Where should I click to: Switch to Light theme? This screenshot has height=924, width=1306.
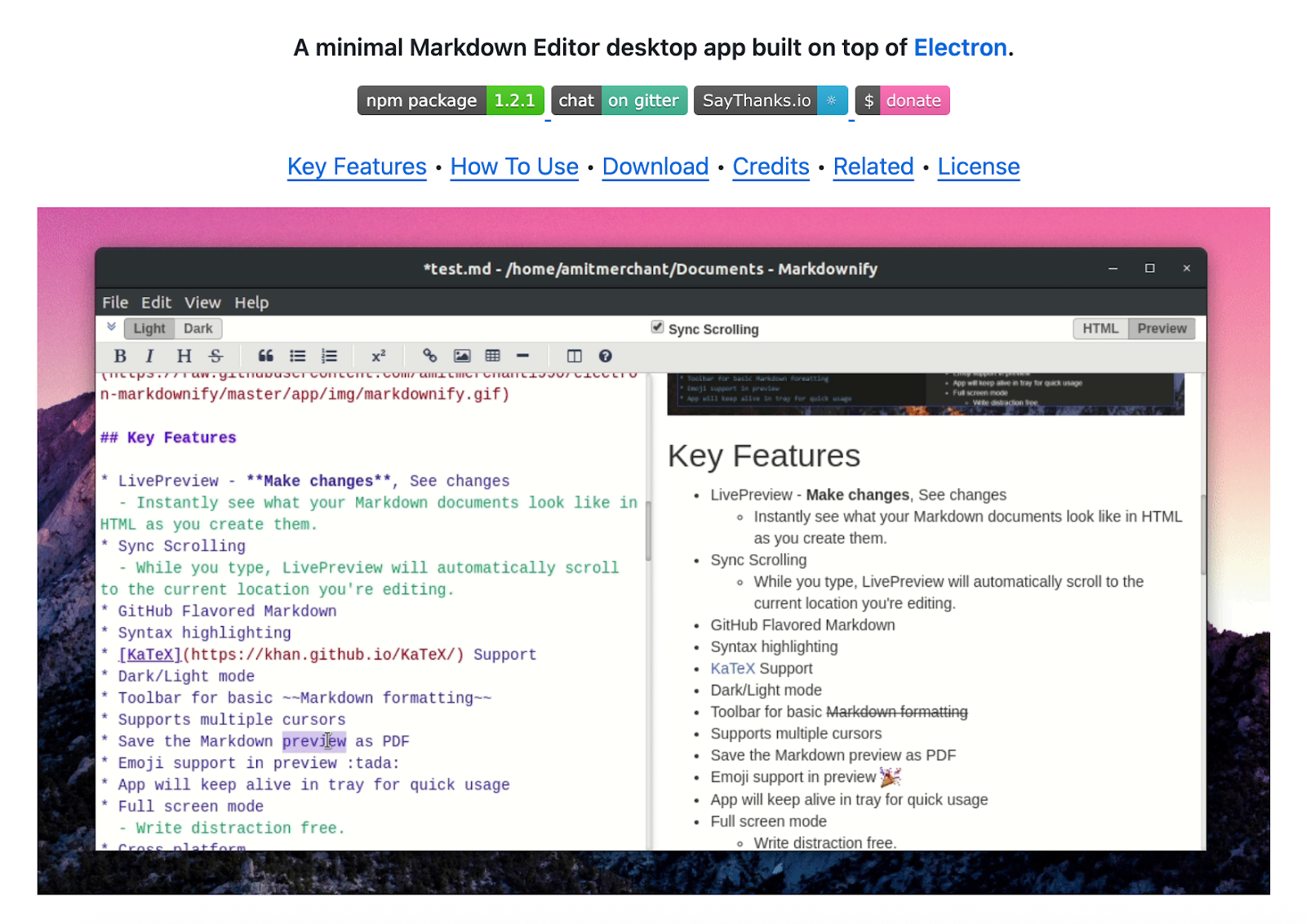coord(149,328)
